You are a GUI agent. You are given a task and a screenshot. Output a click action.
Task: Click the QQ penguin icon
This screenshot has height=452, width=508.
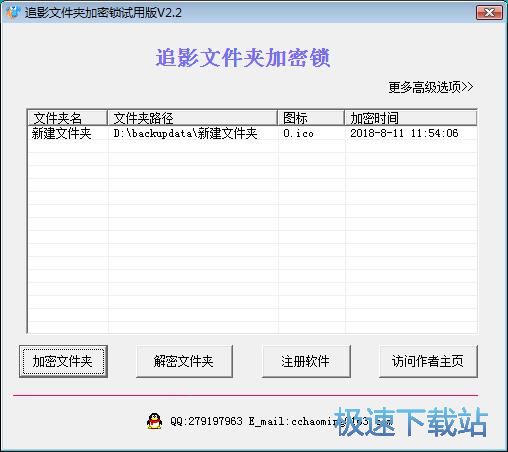coord(154,421)
